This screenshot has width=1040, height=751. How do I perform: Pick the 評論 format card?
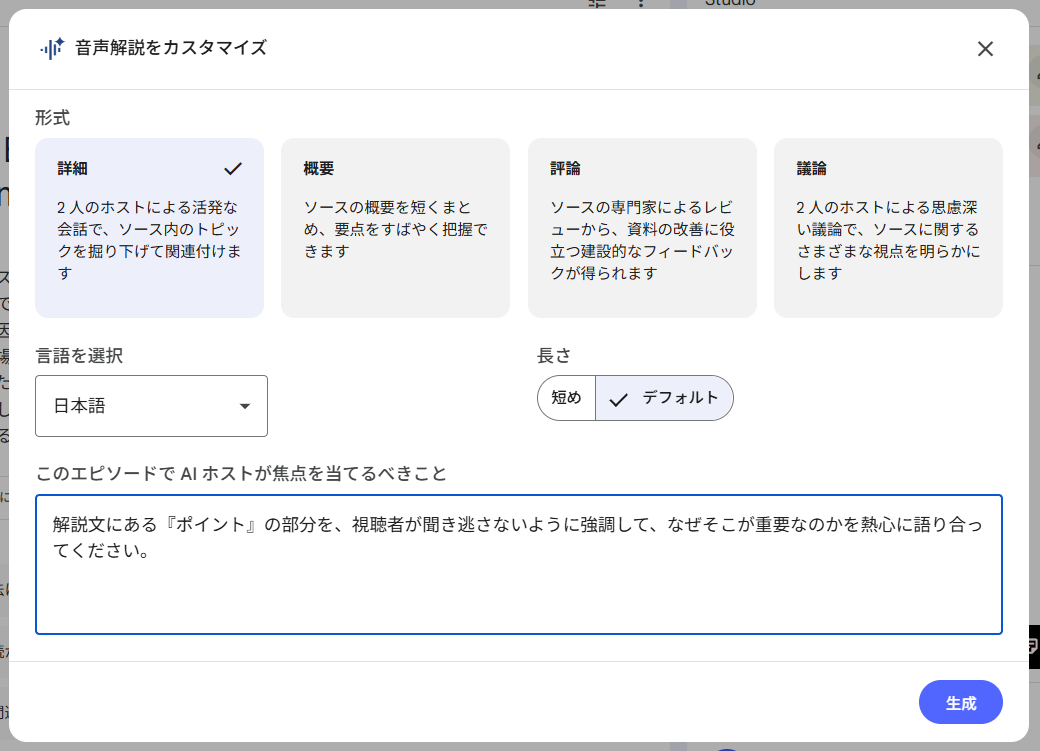[641, 228]
